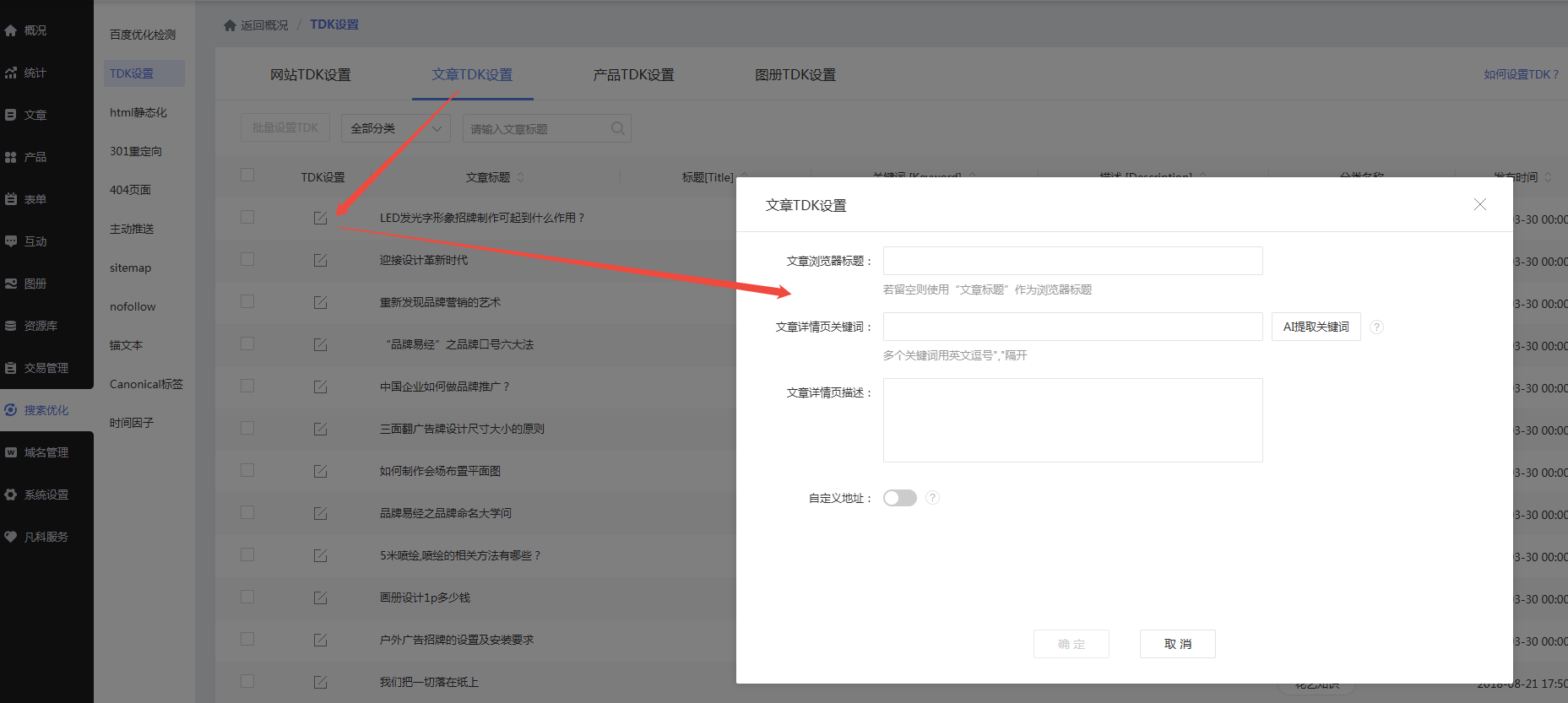Viewport: 1568px width, 703px height.
Task: Open the 全部分类 category dropdown
Action: (x=396, y=128)
